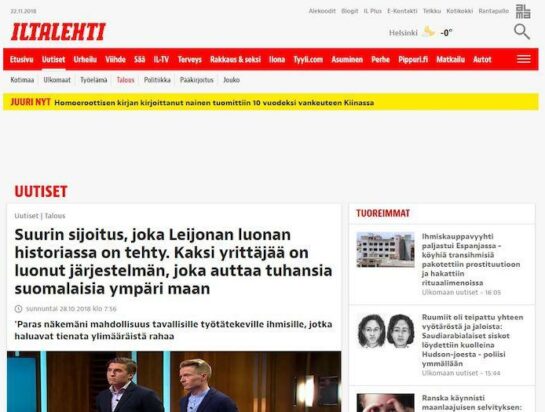The image size is (545, 412).
Task: Select the Uutiset navigation item
Action: tap(54, 59)
